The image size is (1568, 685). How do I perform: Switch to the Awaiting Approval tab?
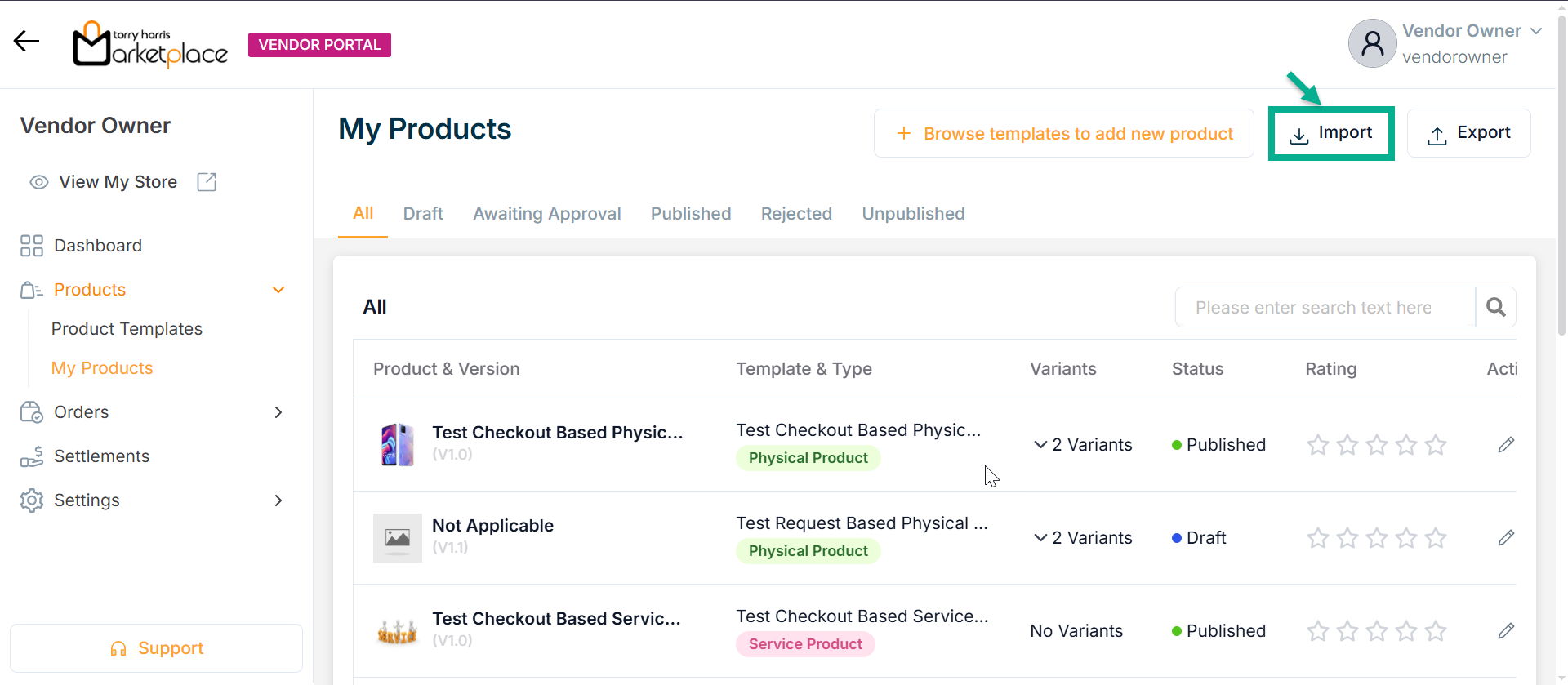546,214
